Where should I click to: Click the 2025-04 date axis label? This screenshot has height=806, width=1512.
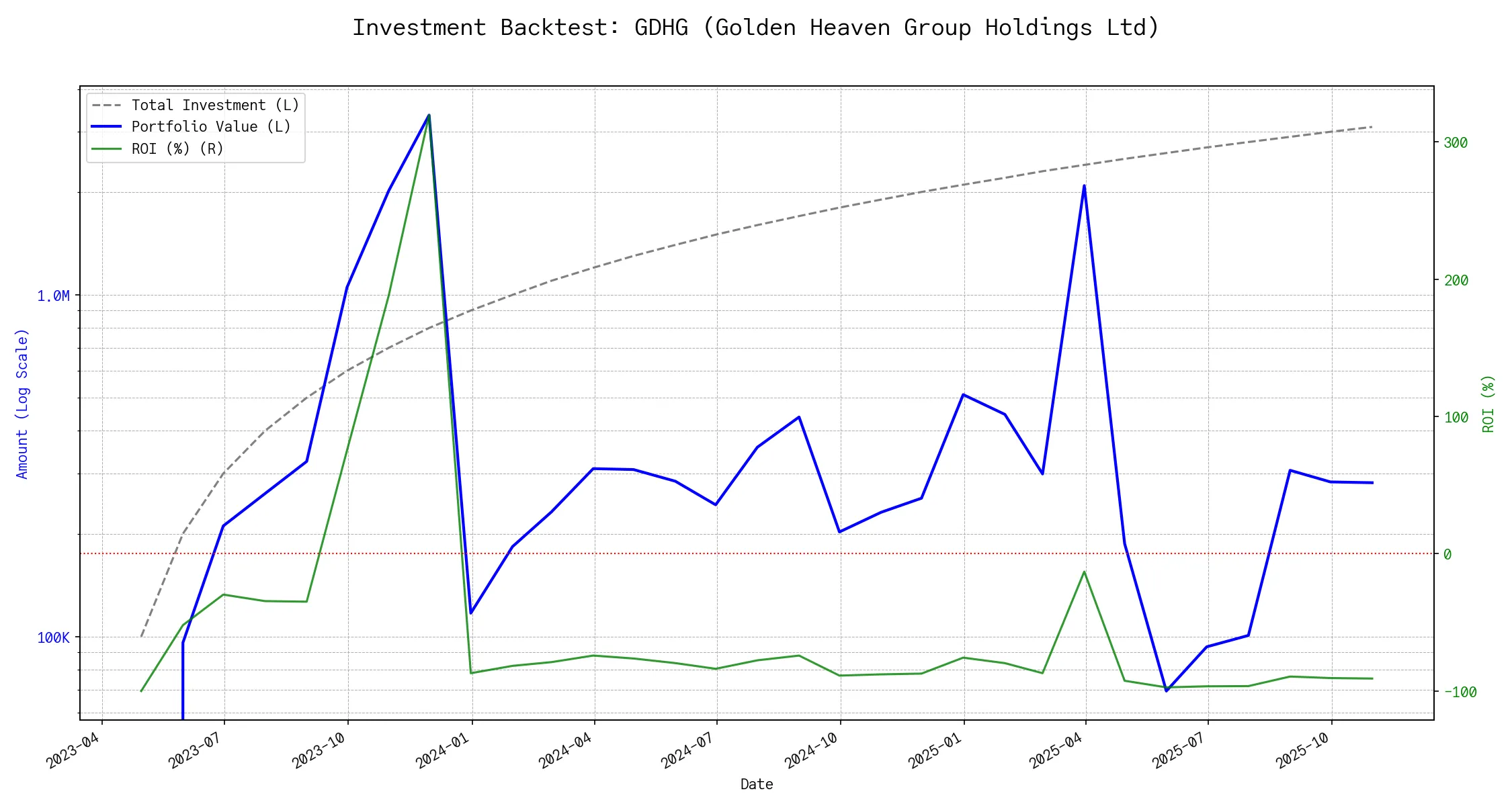click(1056, 751)
